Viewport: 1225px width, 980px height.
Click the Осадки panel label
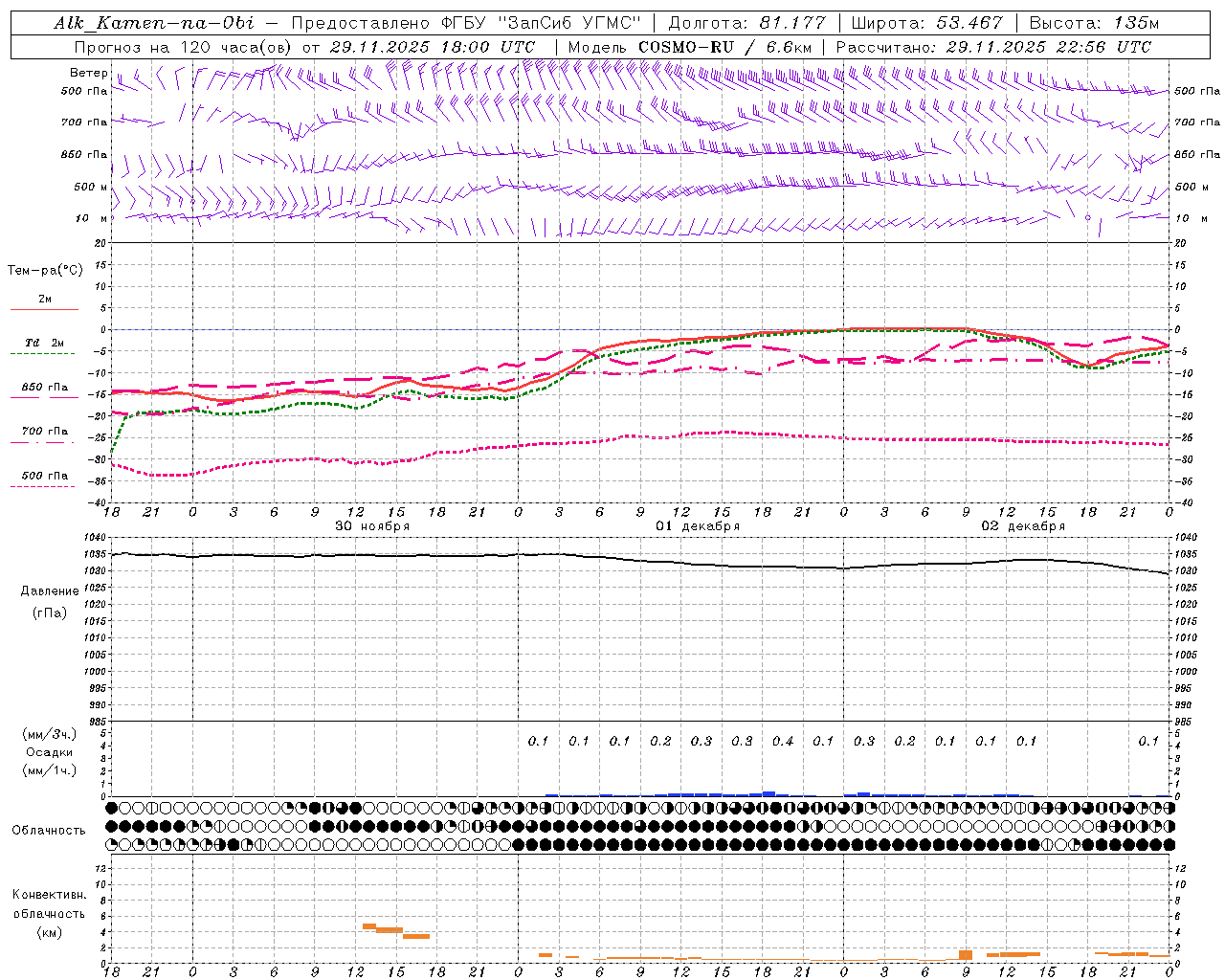tap(50, 752)
